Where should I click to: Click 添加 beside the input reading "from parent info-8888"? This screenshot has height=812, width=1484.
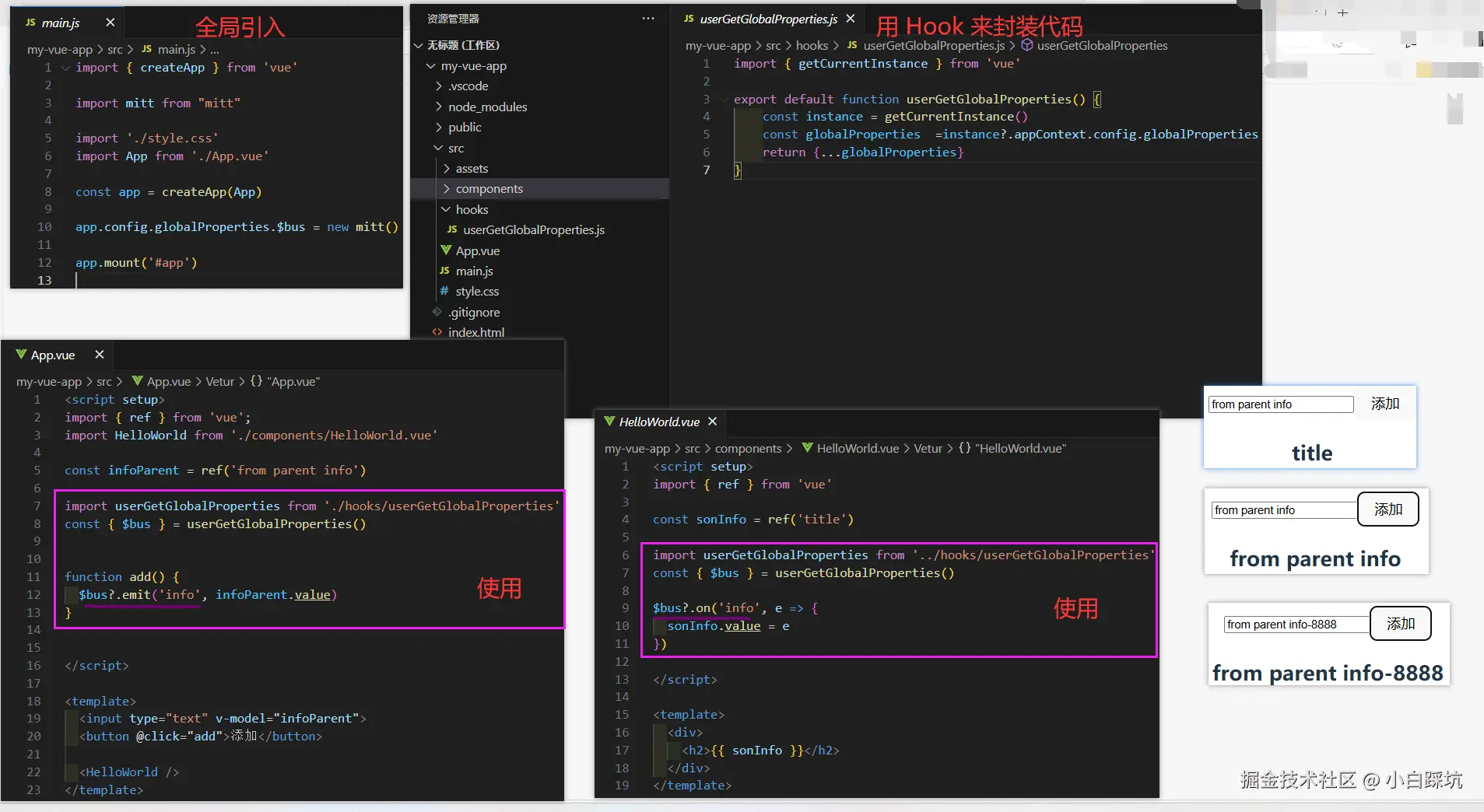pyautogui.click(x=1400, y=623)
